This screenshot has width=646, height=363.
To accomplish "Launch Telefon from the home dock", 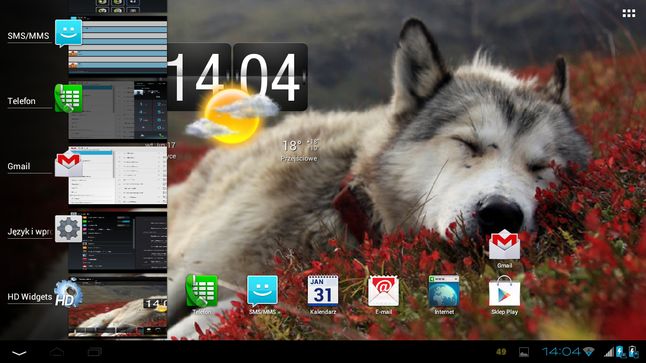I will click(x=202, y=294).
